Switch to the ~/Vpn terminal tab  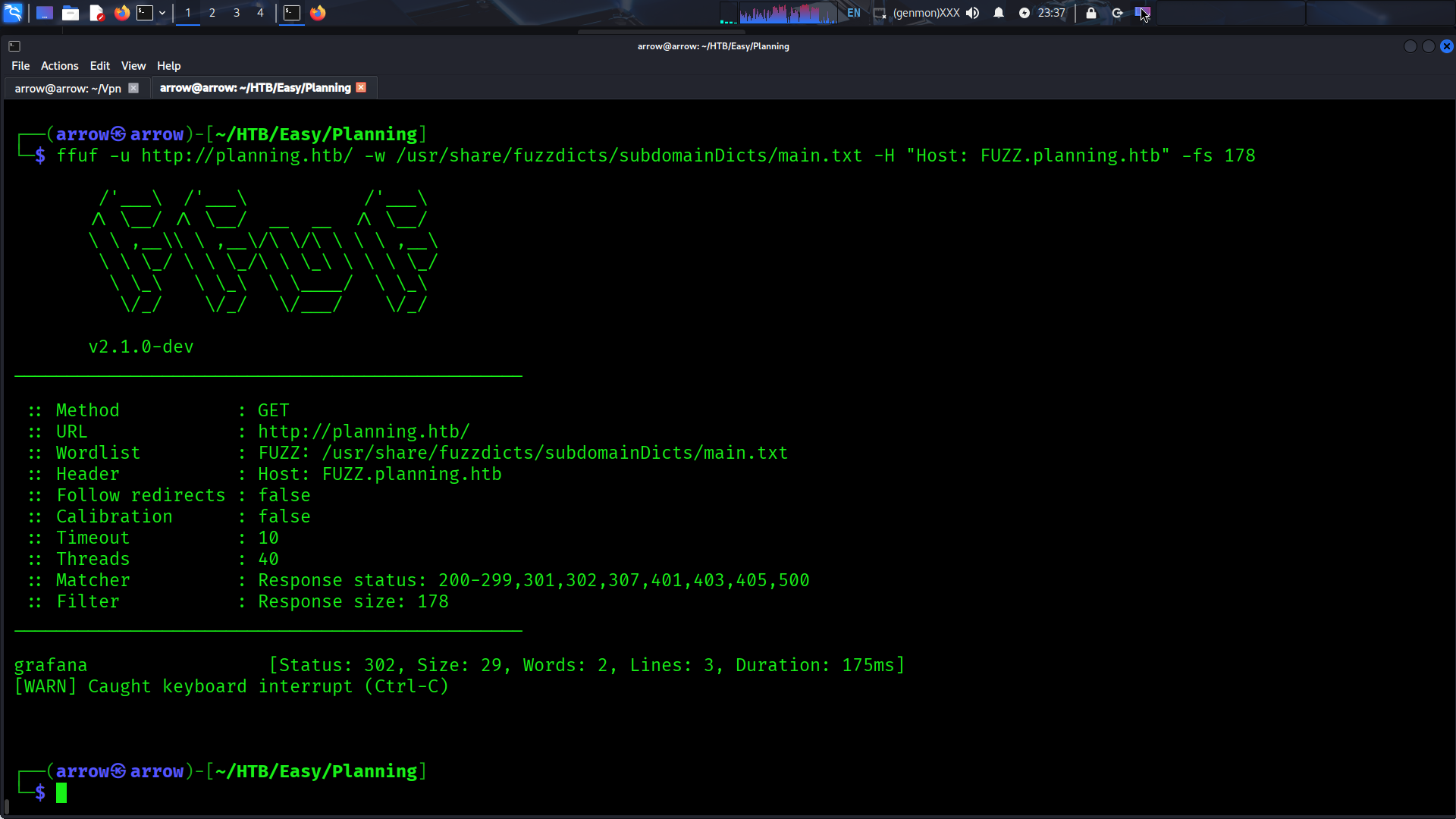67,88
